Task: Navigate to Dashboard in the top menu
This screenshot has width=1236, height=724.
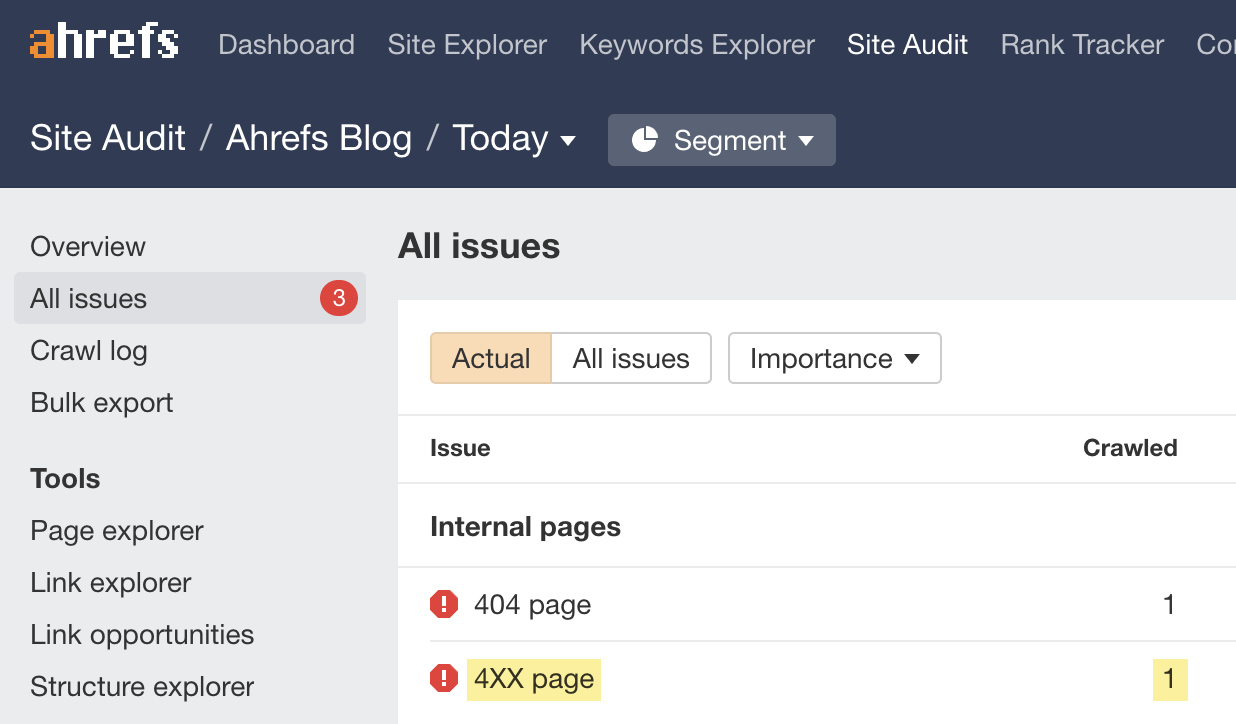Action: (286, 44)
